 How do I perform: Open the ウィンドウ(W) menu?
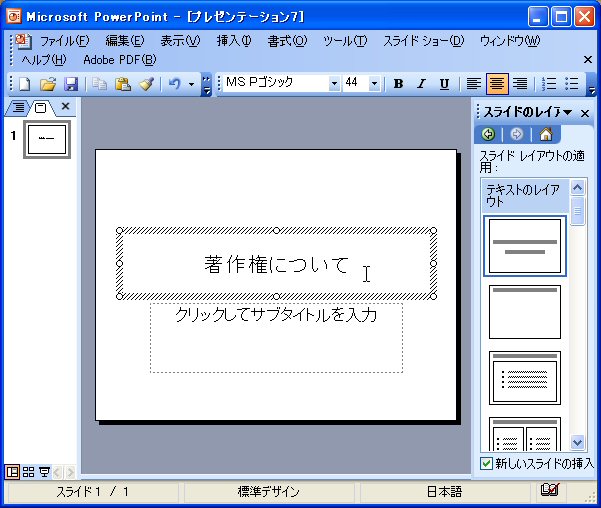click(x=510, y=41)
